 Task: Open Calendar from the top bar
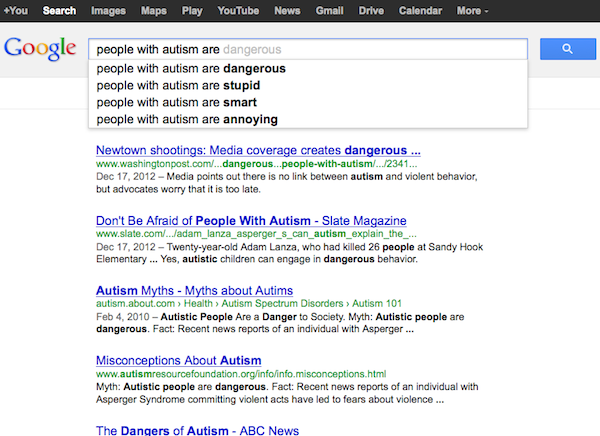click(x=421, y=11)
